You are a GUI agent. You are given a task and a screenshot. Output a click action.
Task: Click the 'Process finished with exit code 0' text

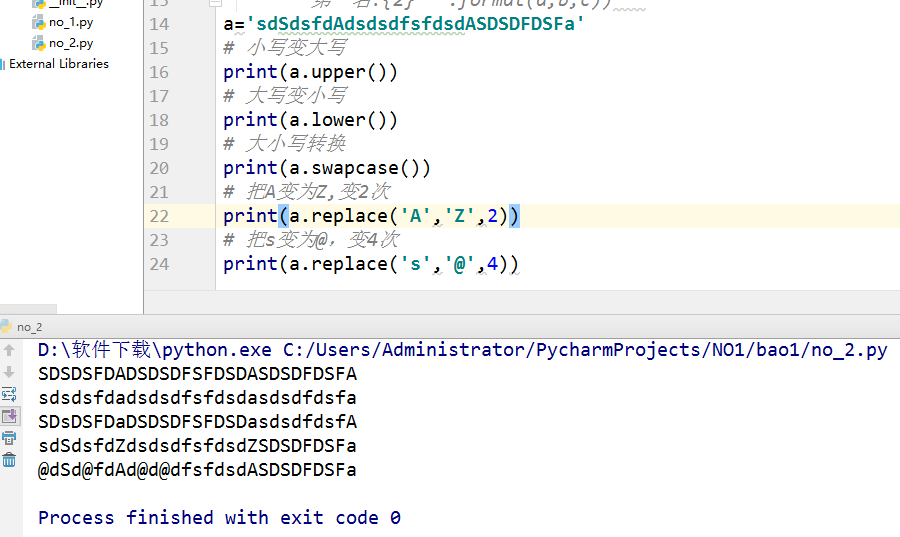pos(219,517)
